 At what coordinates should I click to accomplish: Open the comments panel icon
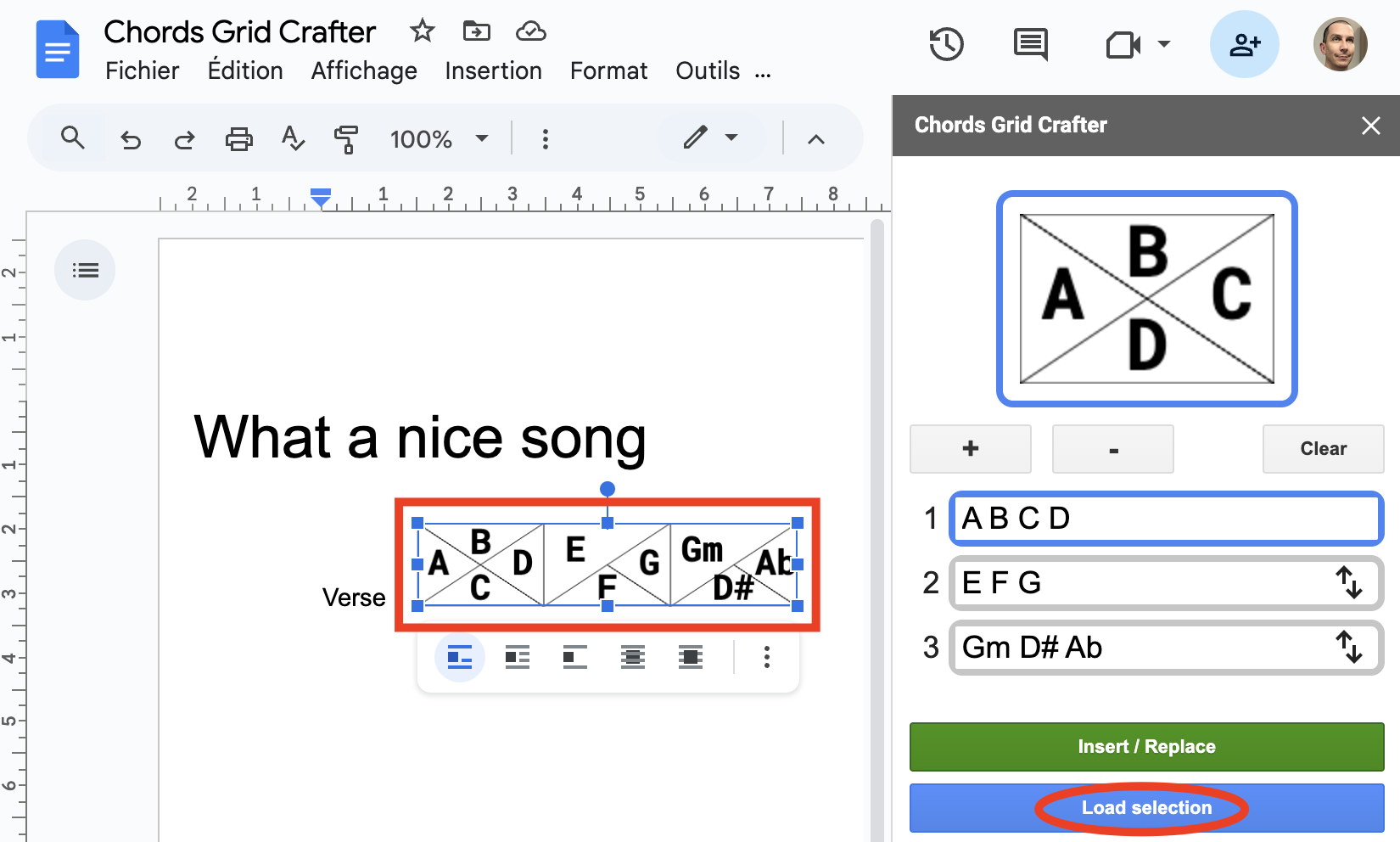[1030, 44]
